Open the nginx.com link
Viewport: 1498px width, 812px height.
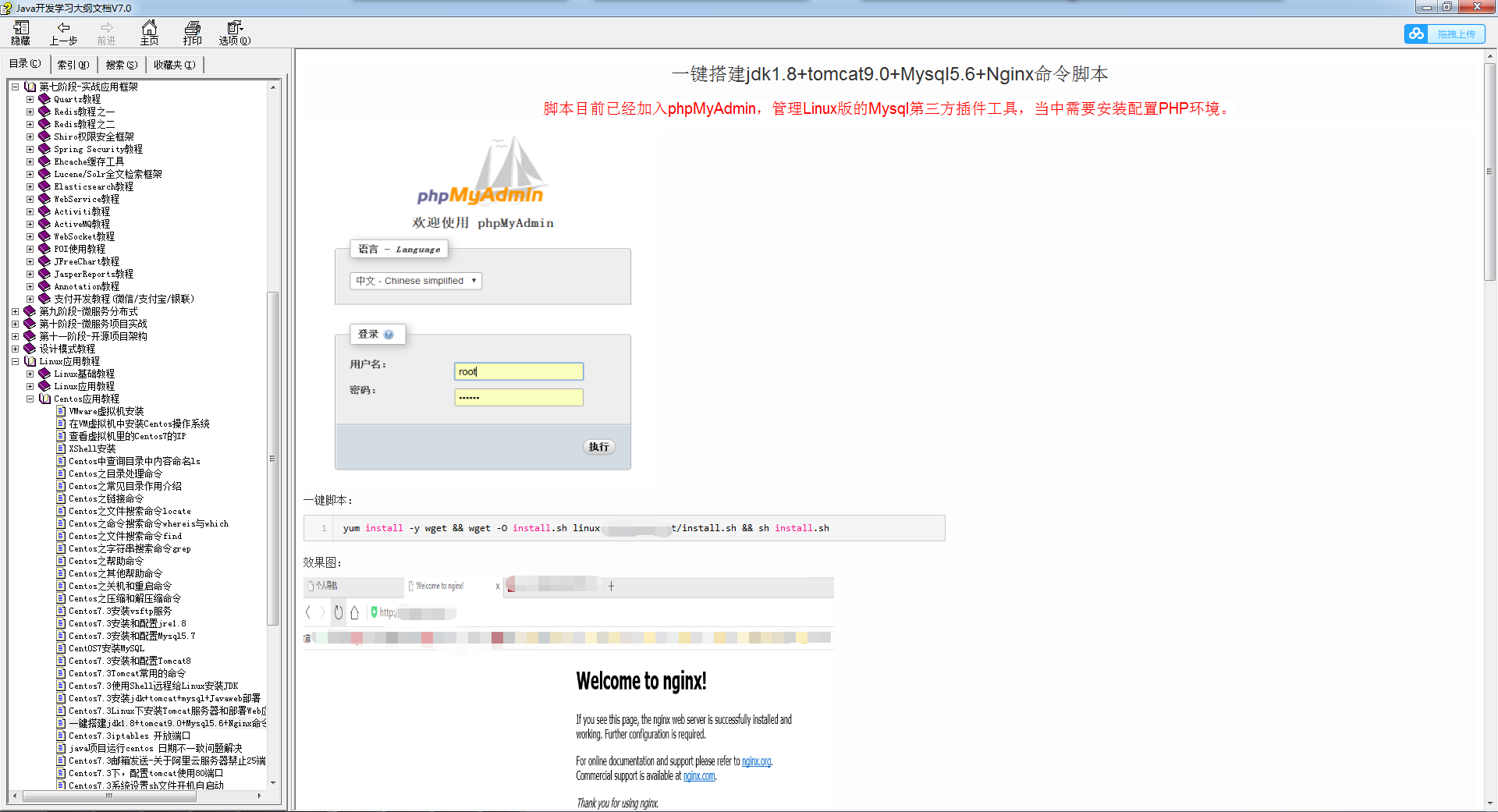pos(699,776)
